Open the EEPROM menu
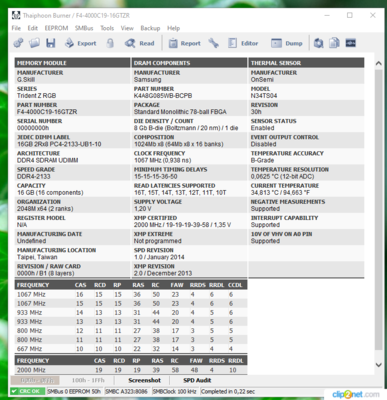The width and height of the screenshot is (387, 400). point(56,28)
